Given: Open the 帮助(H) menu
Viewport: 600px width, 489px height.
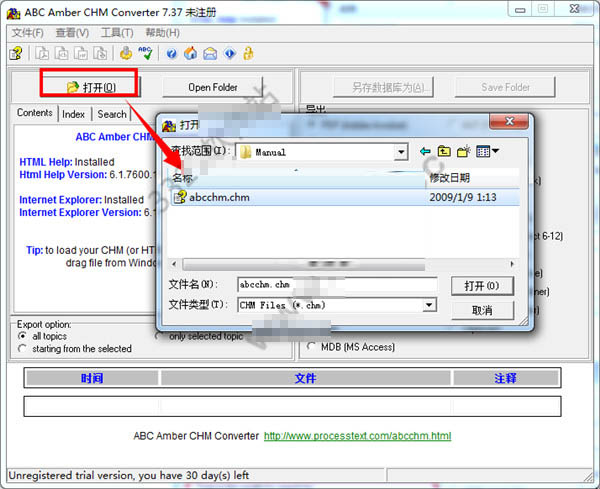Looking at the screenshot, I should click(162, 33).
